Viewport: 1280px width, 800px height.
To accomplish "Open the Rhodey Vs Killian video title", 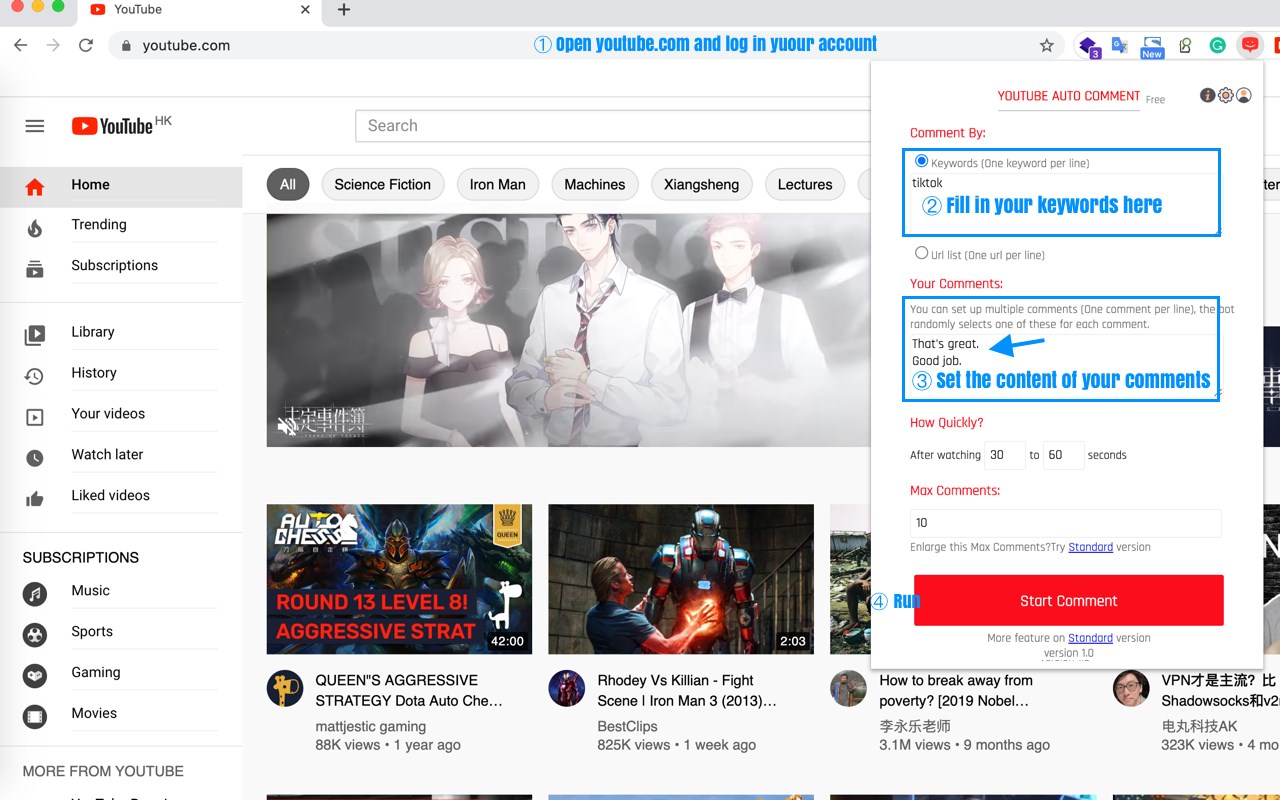I will pyautogui.click(x=687, y=691).
